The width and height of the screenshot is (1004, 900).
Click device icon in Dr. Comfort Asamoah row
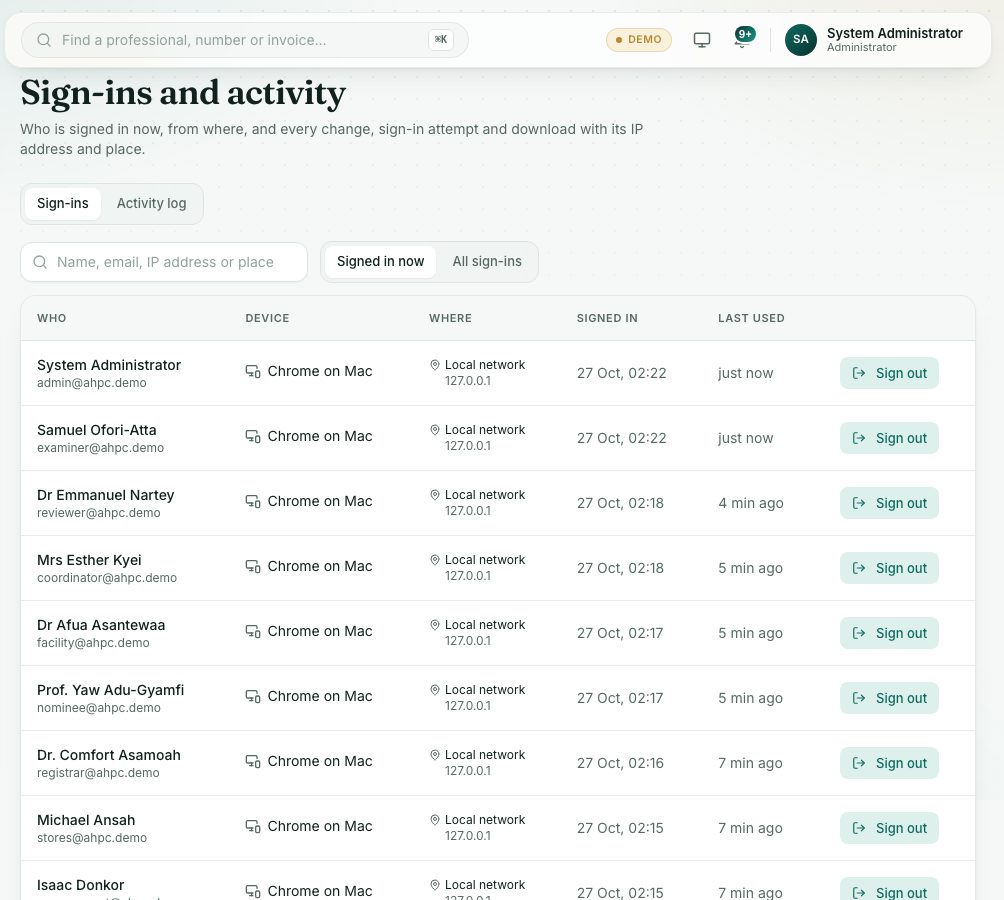pos(253,761)
